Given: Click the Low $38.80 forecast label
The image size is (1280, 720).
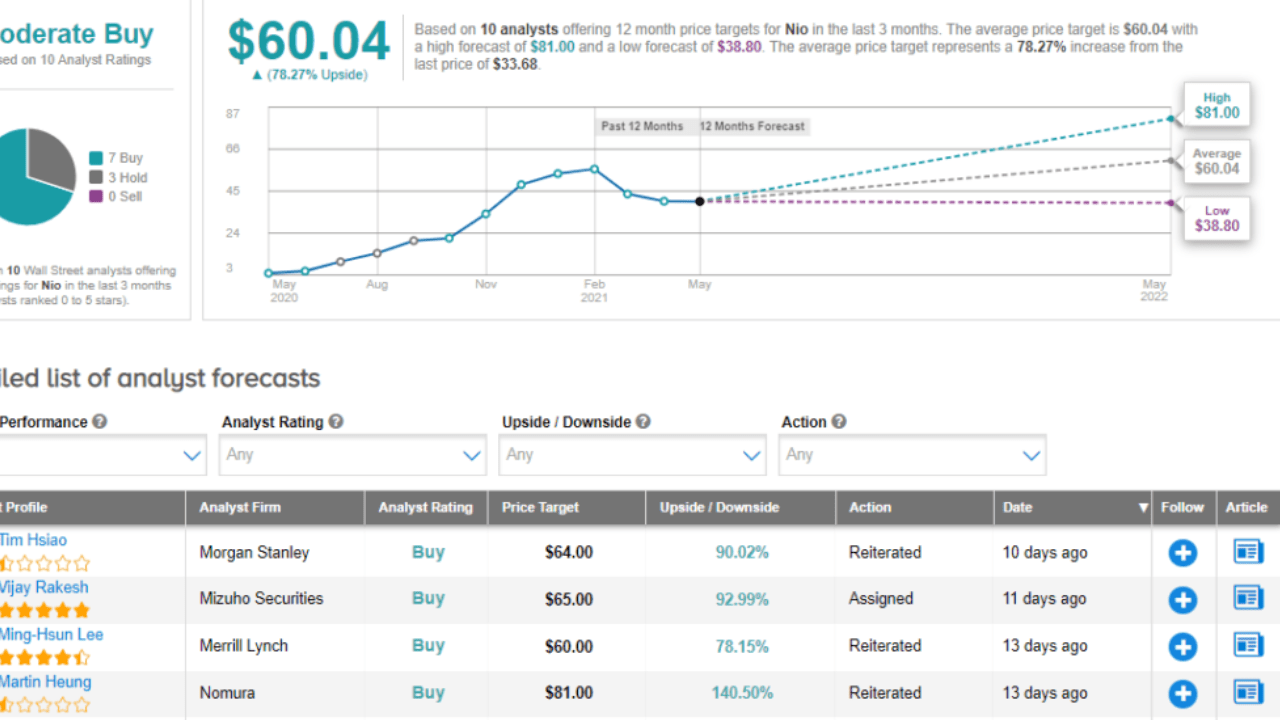Looking at the screenshot, I should pos(1217,218).
